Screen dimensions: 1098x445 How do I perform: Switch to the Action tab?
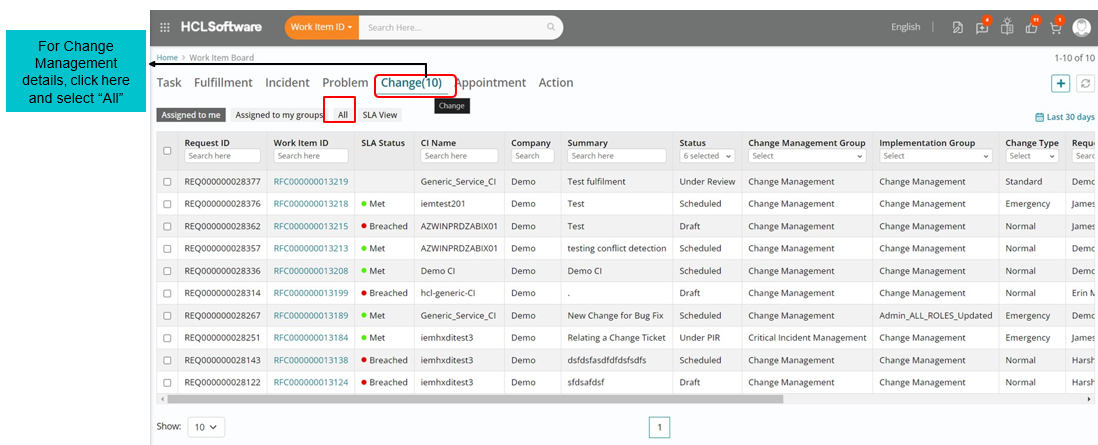(556, 83)
